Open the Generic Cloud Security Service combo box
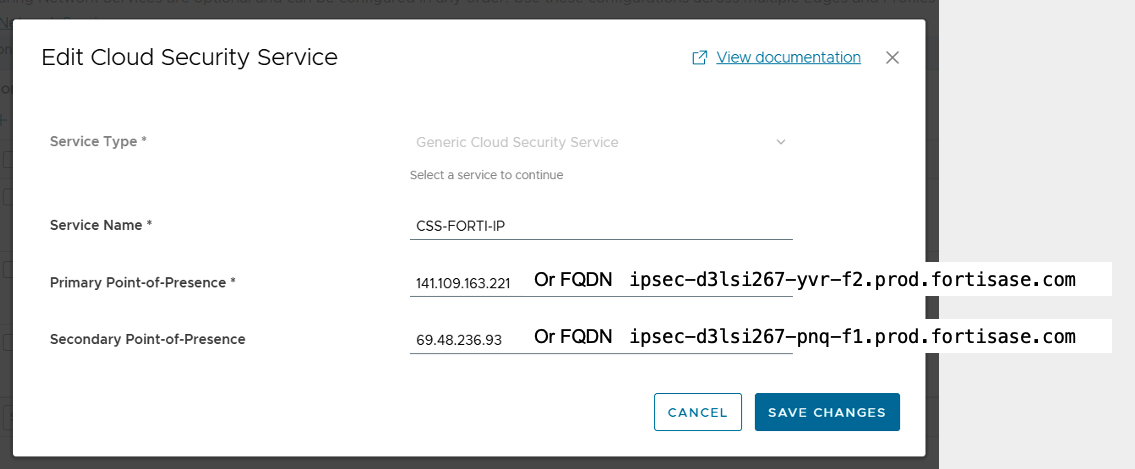 (x=601, y=143)
